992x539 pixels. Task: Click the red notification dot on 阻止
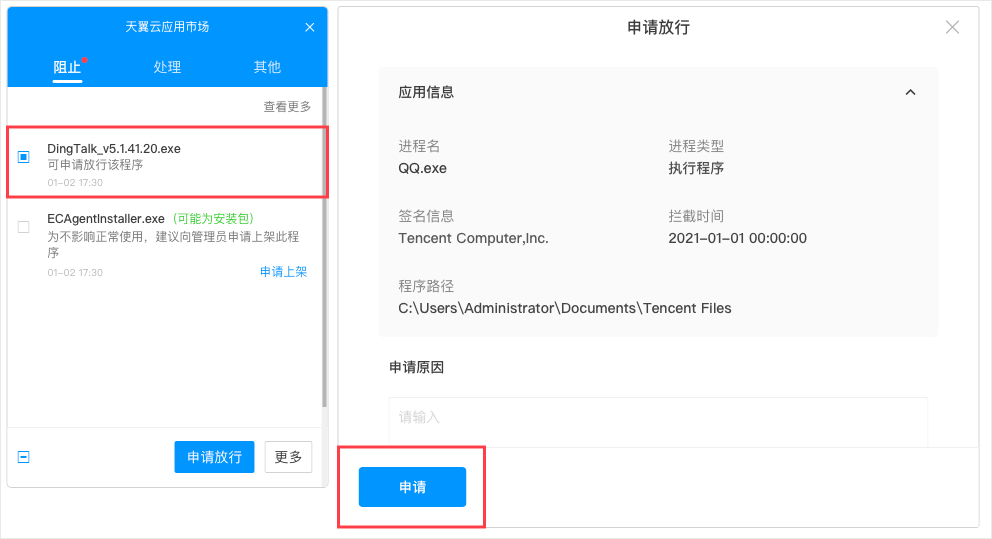85,60
